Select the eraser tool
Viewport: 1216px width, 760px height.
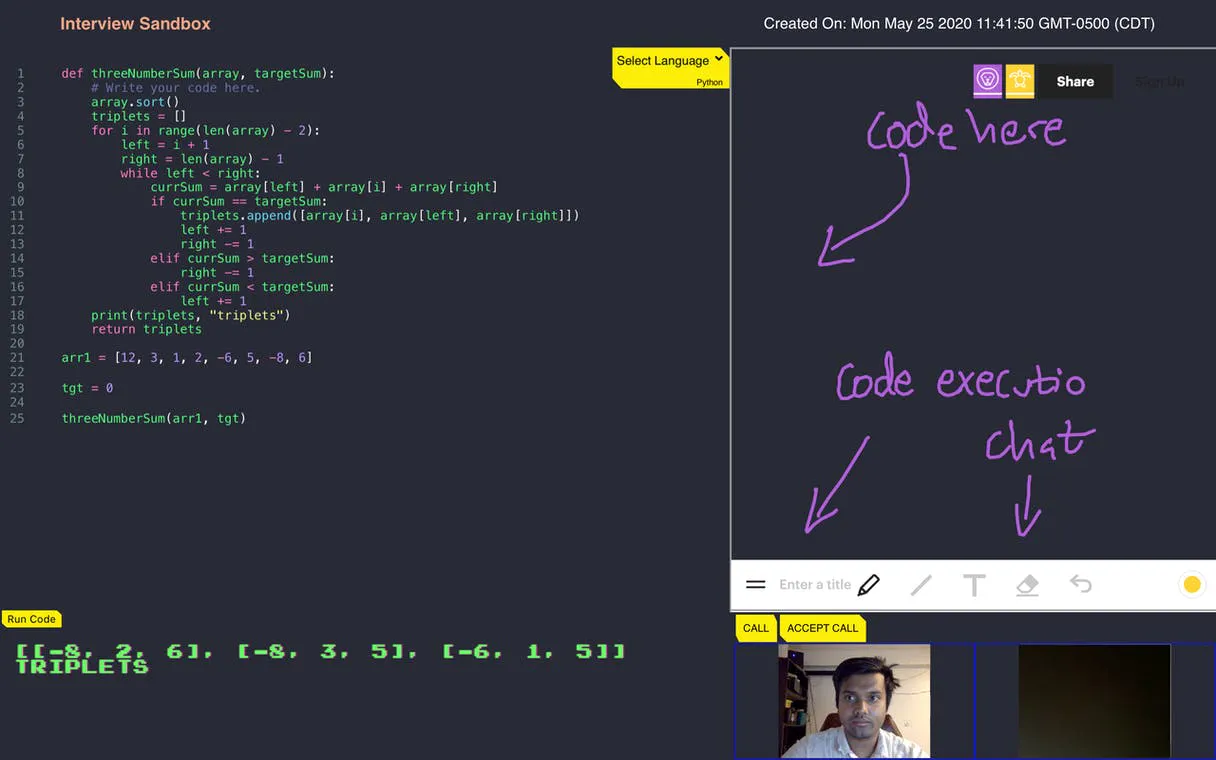pyautogui.click(x=1027, y=585)
